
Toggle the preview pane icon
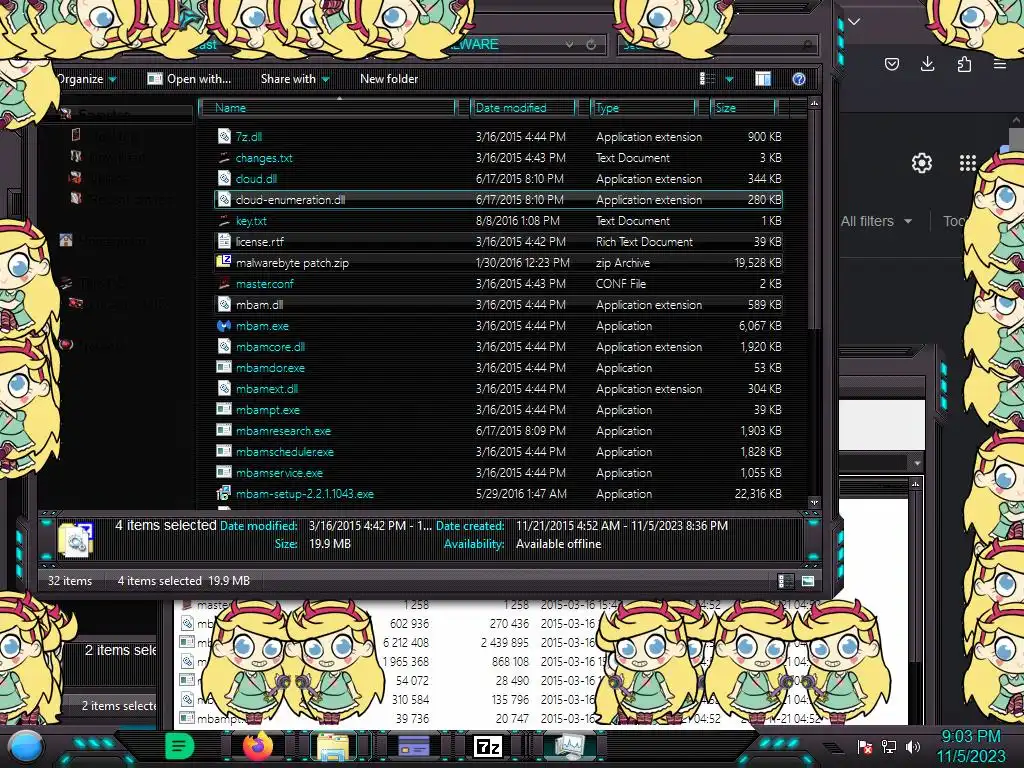763,79
